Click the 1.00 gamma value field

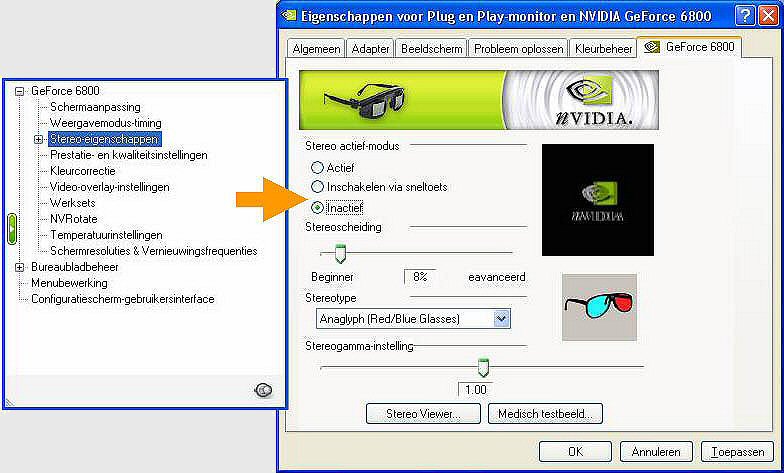(476, 390)
